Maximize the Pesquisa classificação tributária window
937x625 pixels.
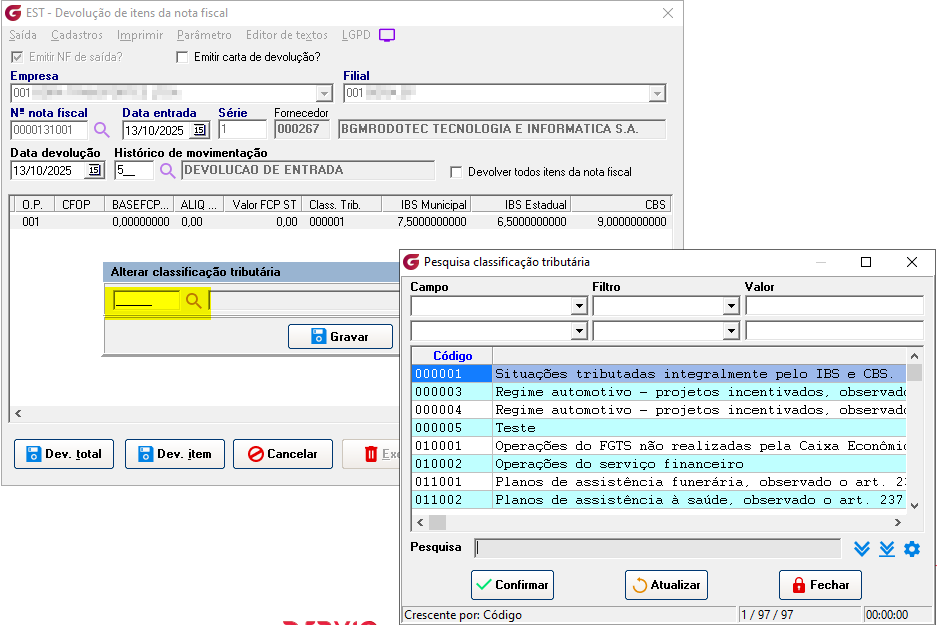(866, 262)
